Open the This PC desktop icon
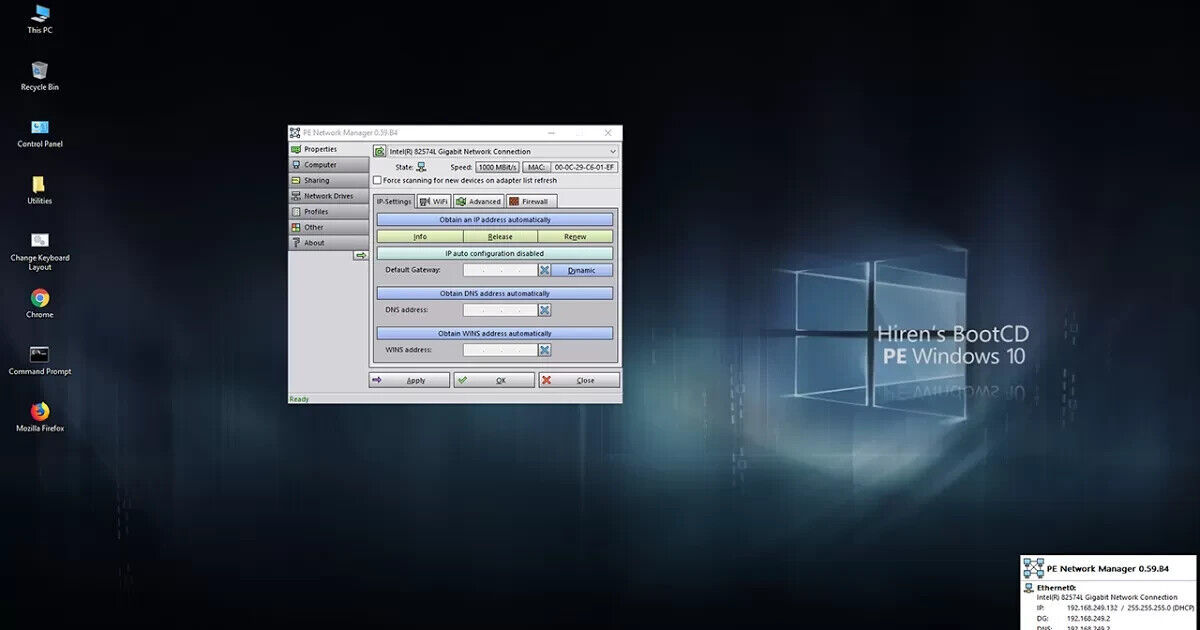 coord(40,19)
